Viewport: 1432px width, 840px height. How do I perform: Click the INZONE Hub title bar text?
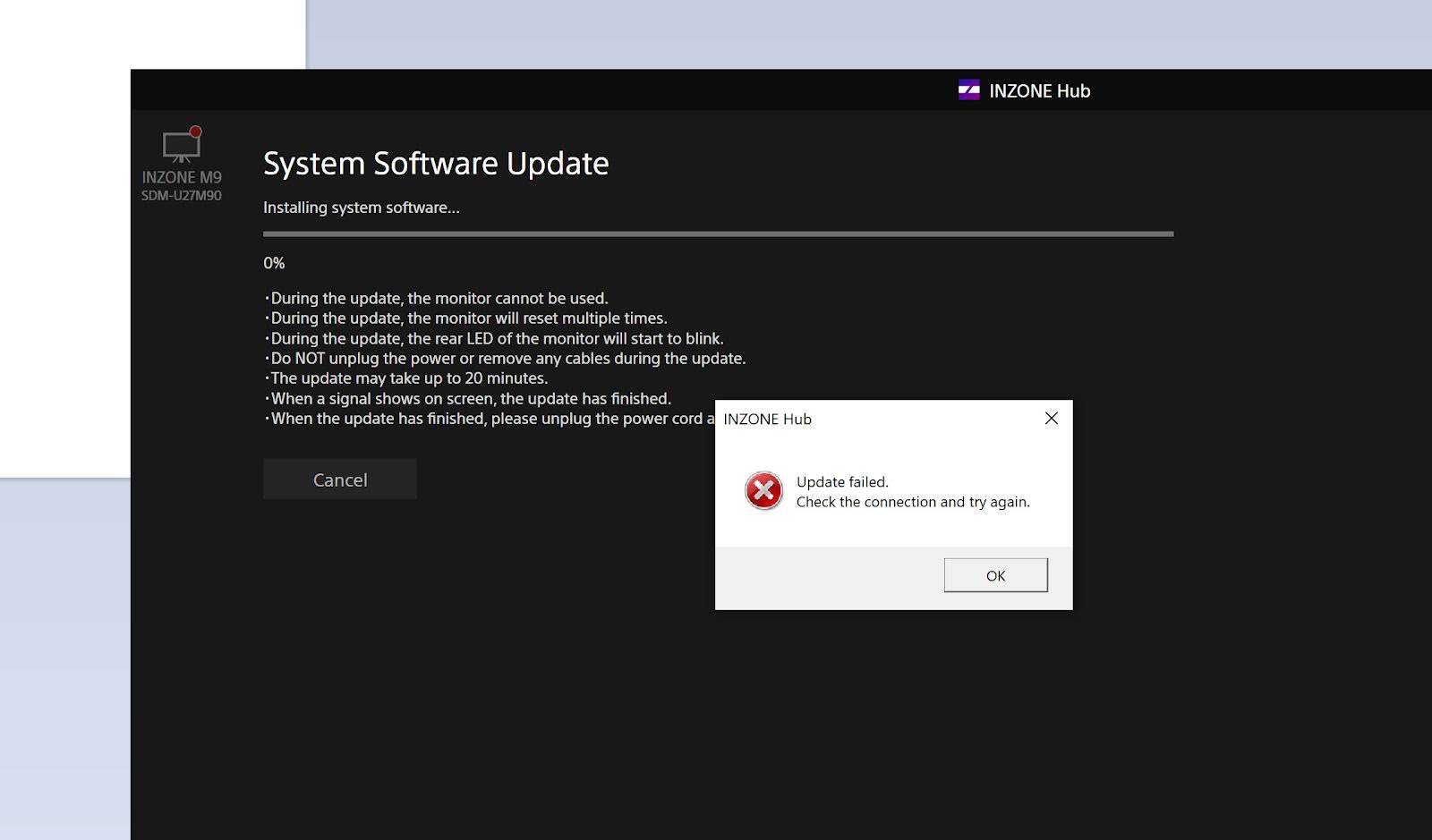tap(1040, 91)
